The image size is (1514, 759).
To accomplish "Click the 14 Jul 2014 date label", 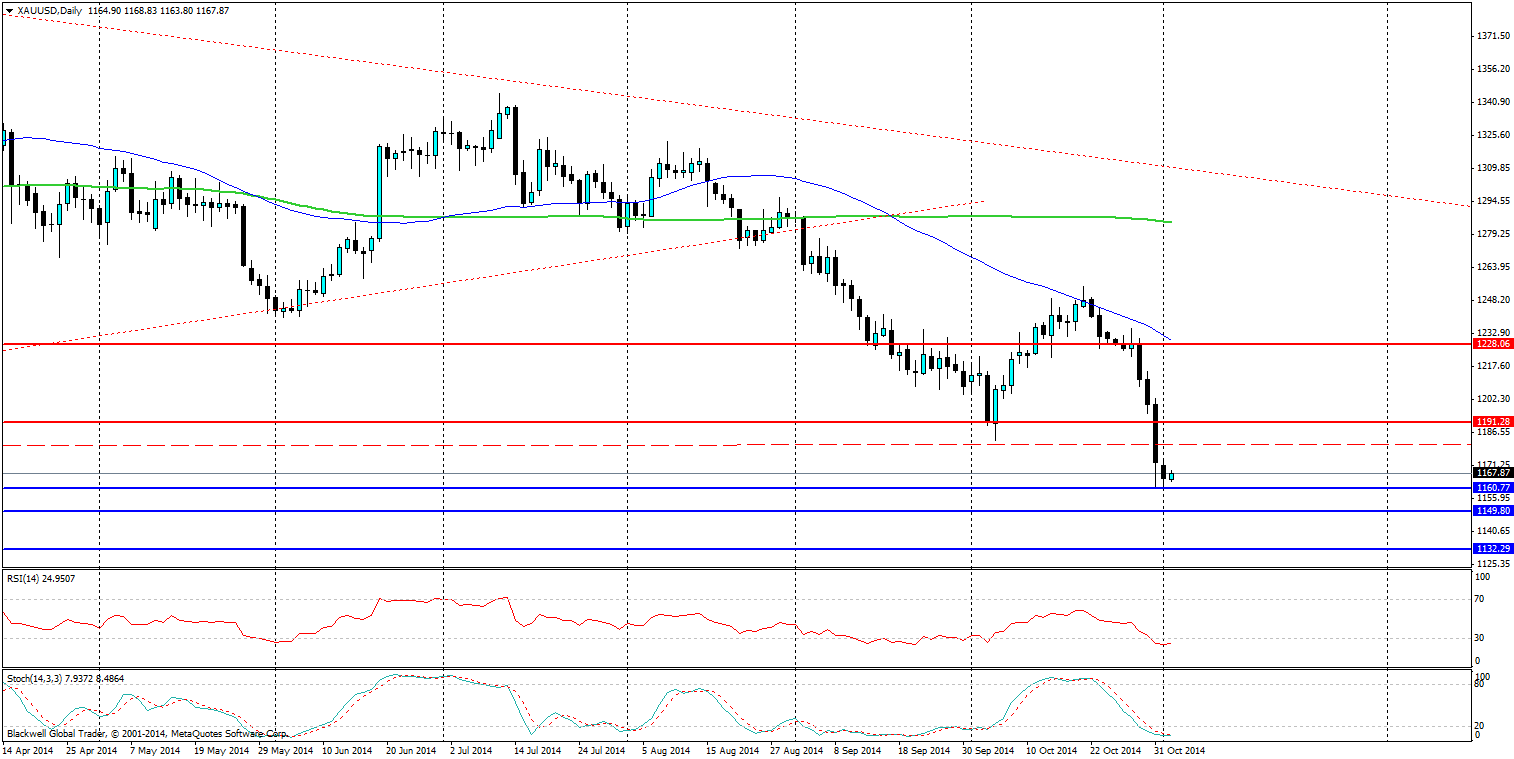I will pyautogui.click(x=540, y=750).
